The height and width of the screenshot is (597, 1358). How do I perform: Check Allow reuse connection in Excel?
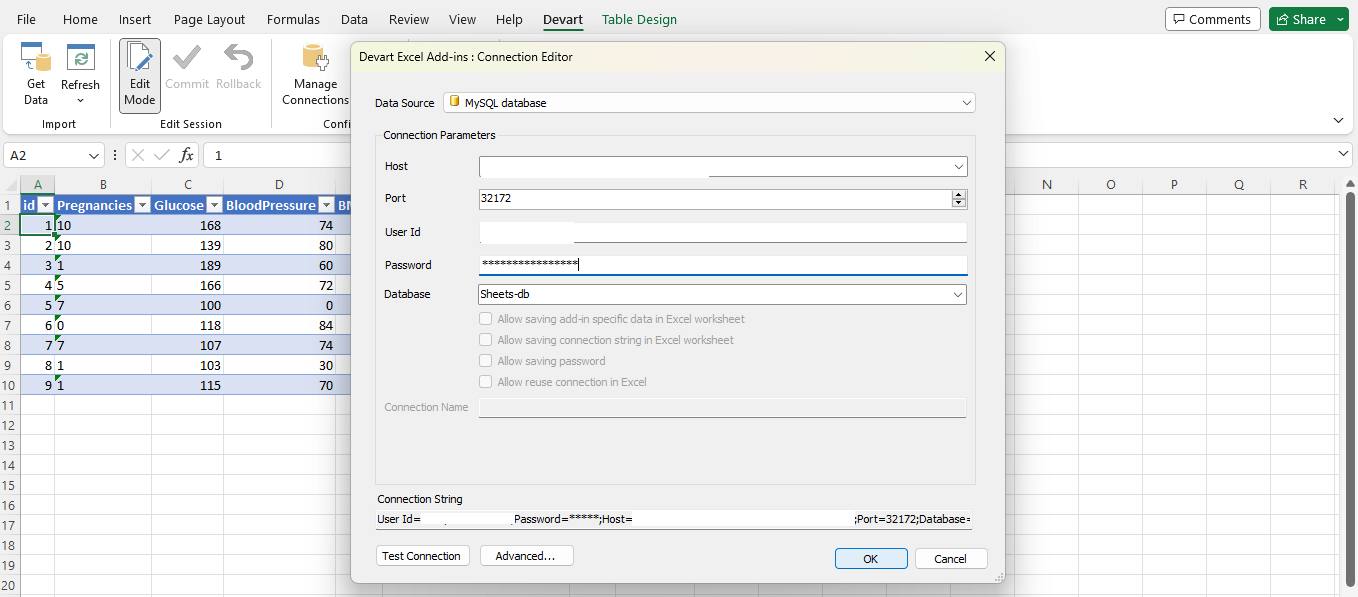tap(486, 382)
